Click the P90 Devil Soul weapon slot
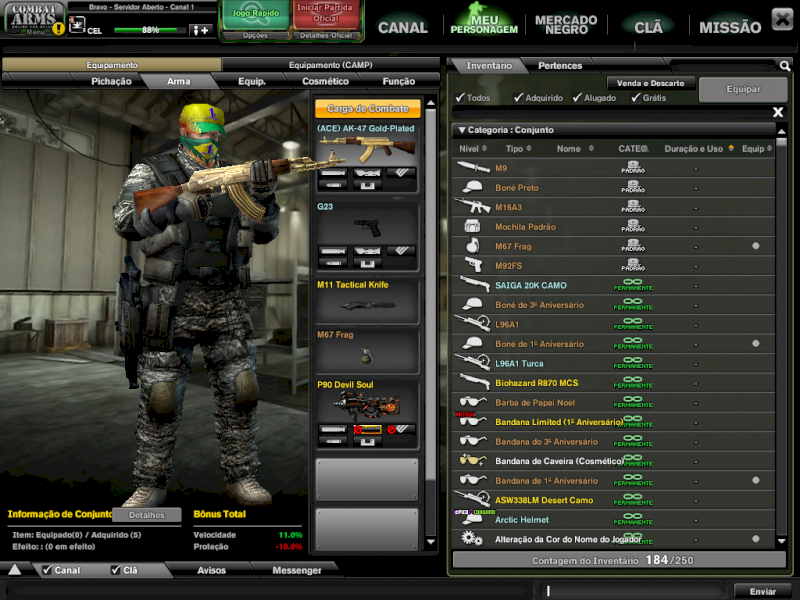800x600 pixels. coord(367,414)
